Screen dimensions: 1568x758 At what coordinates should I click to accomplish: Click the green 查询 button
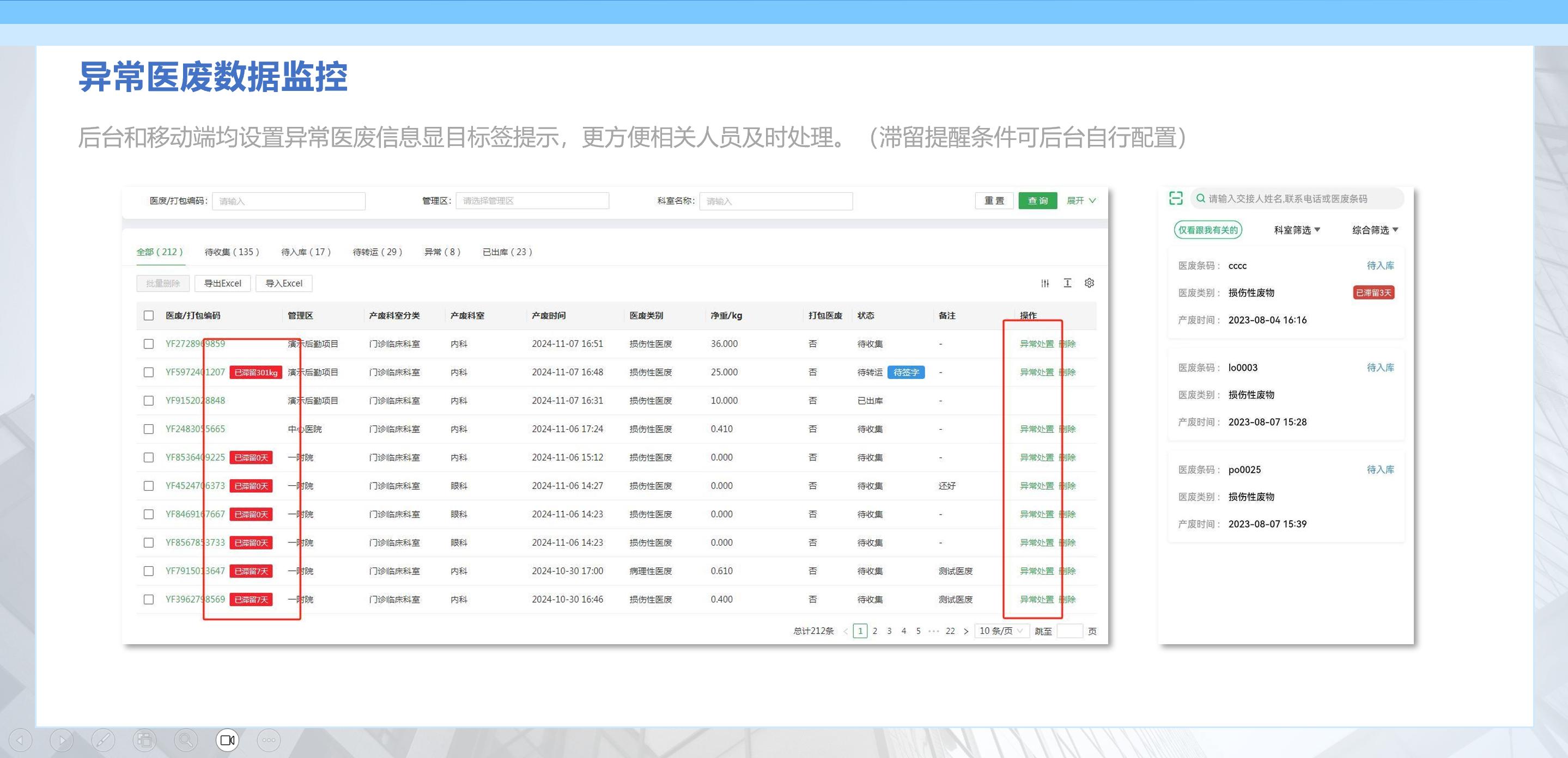click(x=1038, y=201)
